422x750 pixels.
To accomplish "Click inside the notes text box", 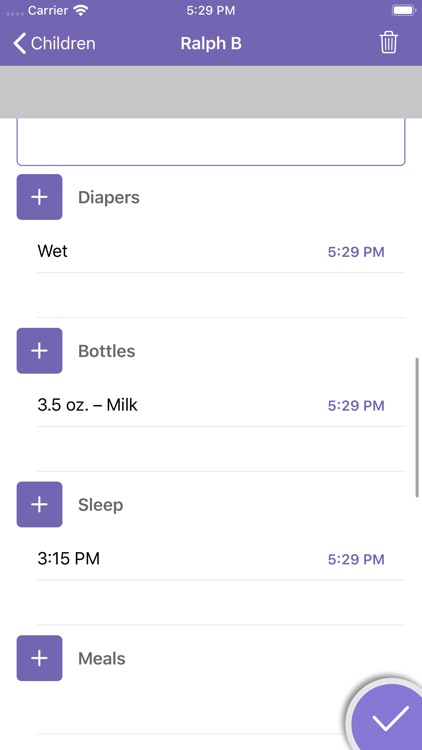I will pyautogui.click(x=211, y=142).
